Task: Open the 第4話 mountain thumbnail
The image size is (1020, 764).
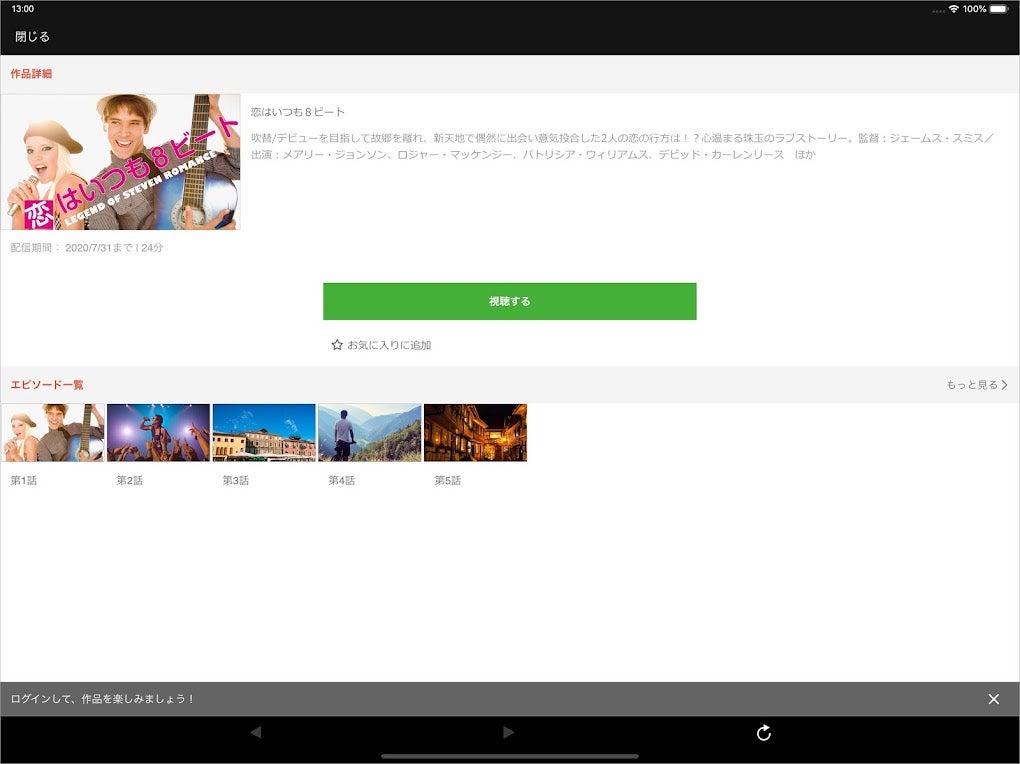Action: pos(369,433)
